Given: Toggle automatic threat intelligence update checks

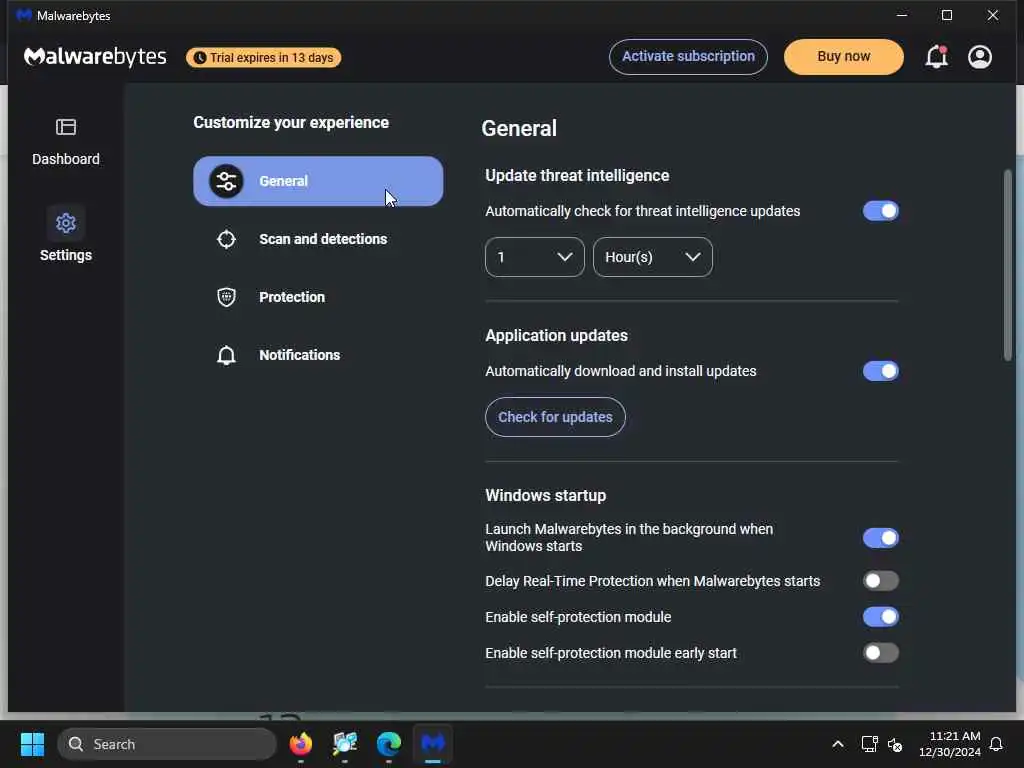Looking at the screenshot, I should 880,211.
